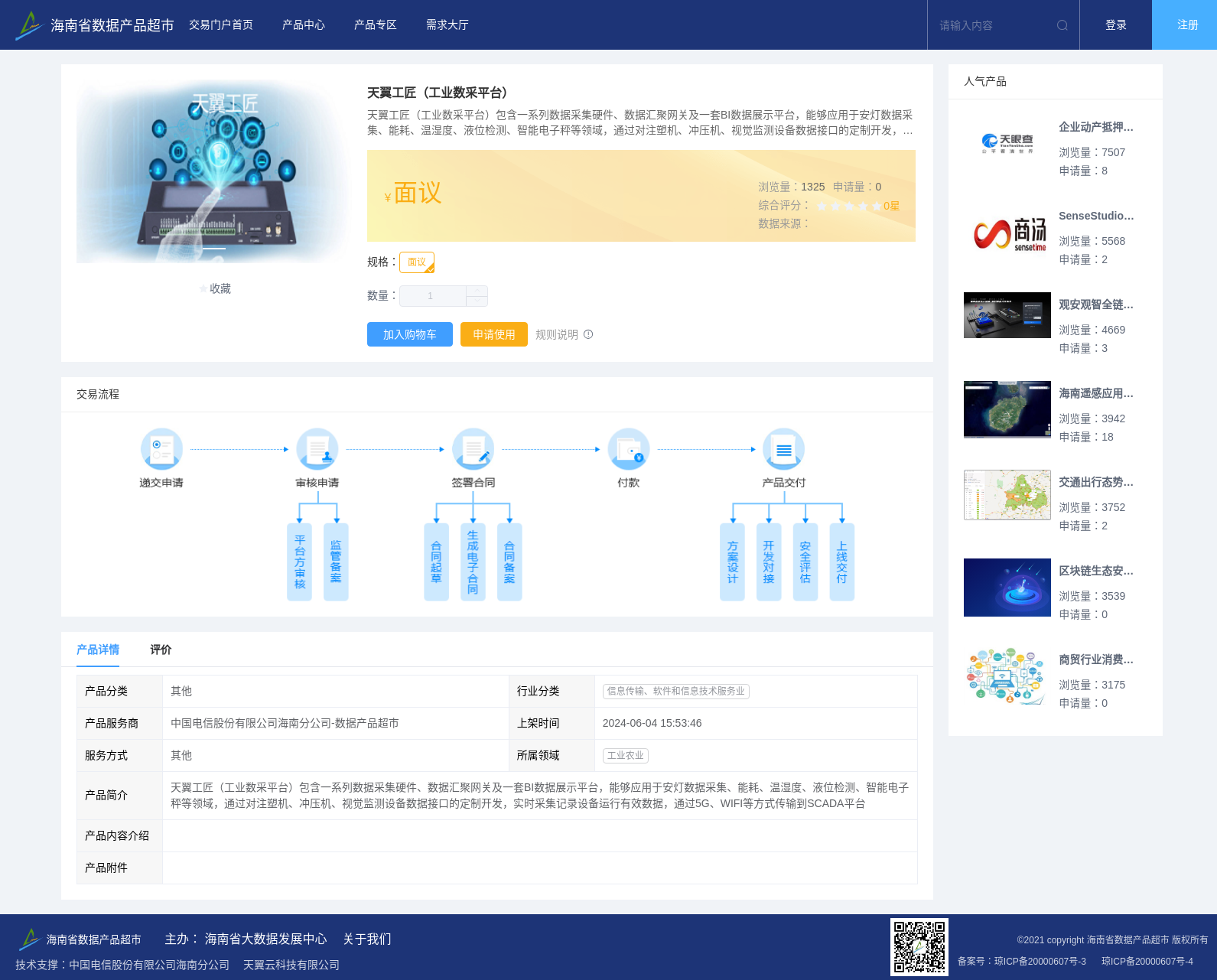This screenshot has width=1217, height=980.
Task: Open the 商汤 SenseTime product thumbnail
Action: tap(1007, 234)
